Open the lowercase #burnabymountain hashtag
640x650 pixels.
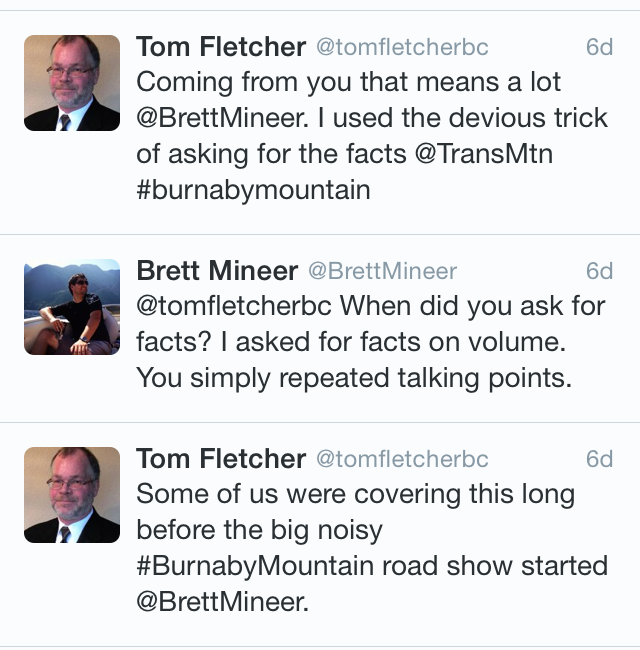(x=253, y=190)
